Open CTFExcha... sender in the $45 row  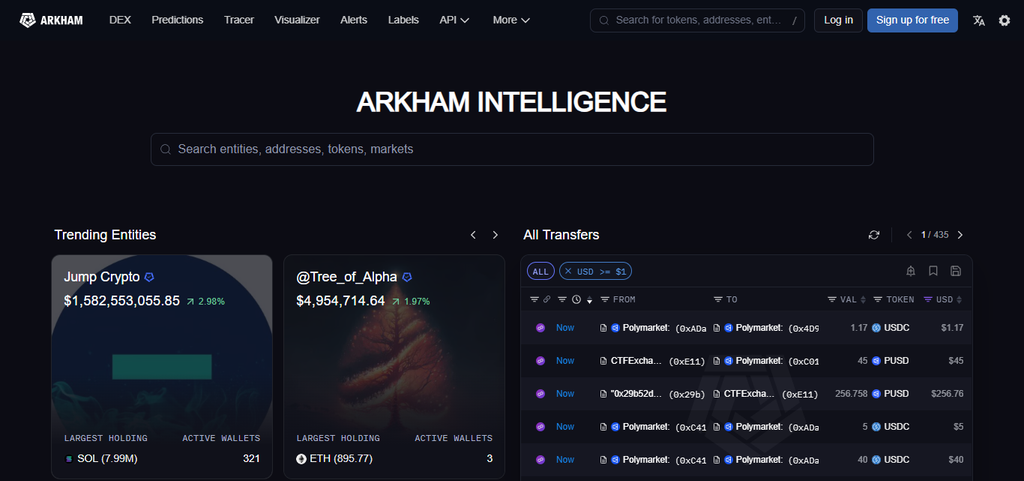pos(637,360)
